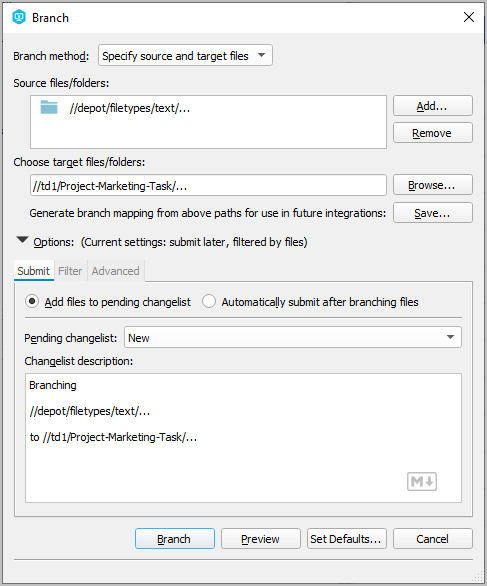Screen dimensions: 487x586
Task: Collapse the Options section triangle
Action: pos(22,240)
